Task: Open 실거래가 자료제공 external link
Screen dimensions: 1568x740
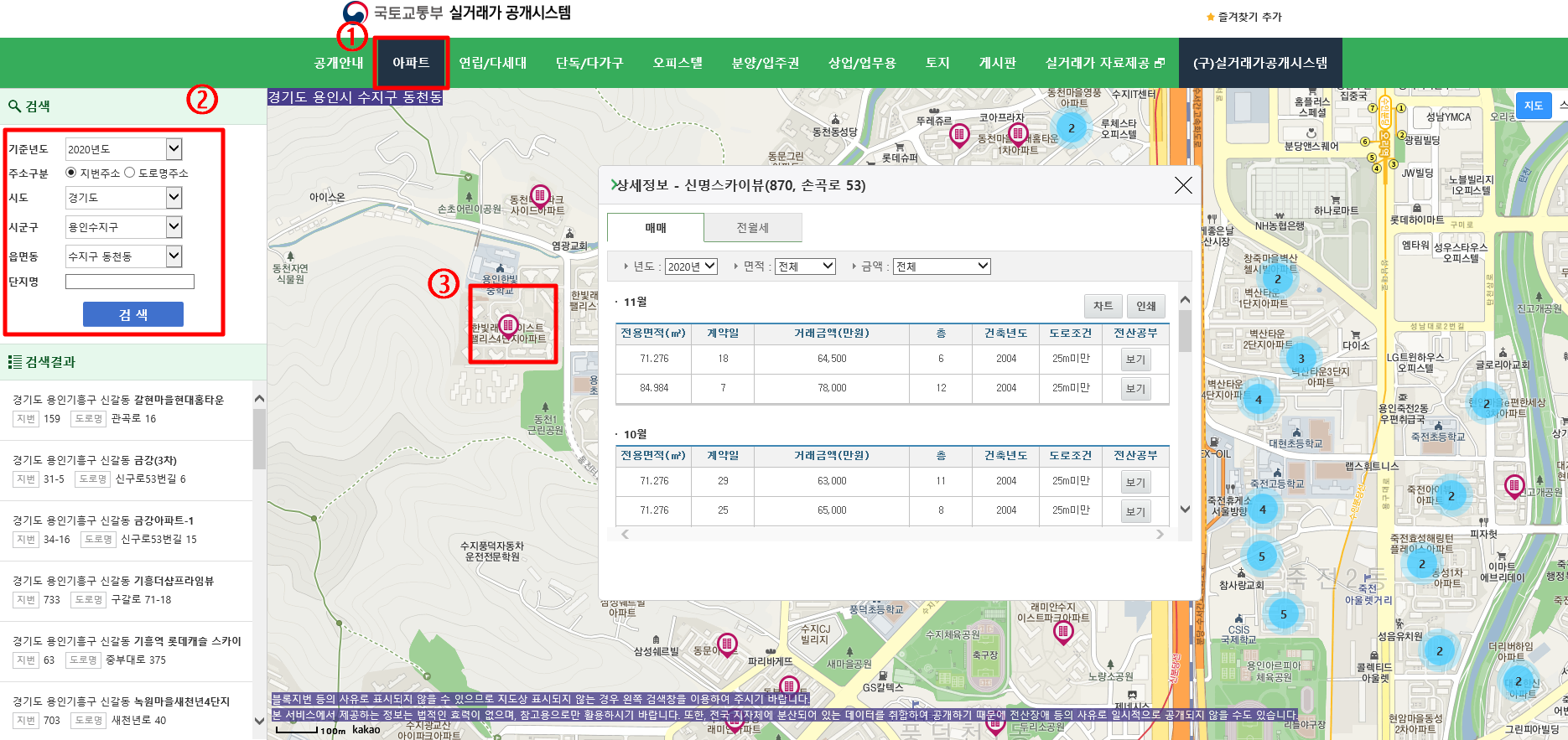Action: tap(1105, 63)
